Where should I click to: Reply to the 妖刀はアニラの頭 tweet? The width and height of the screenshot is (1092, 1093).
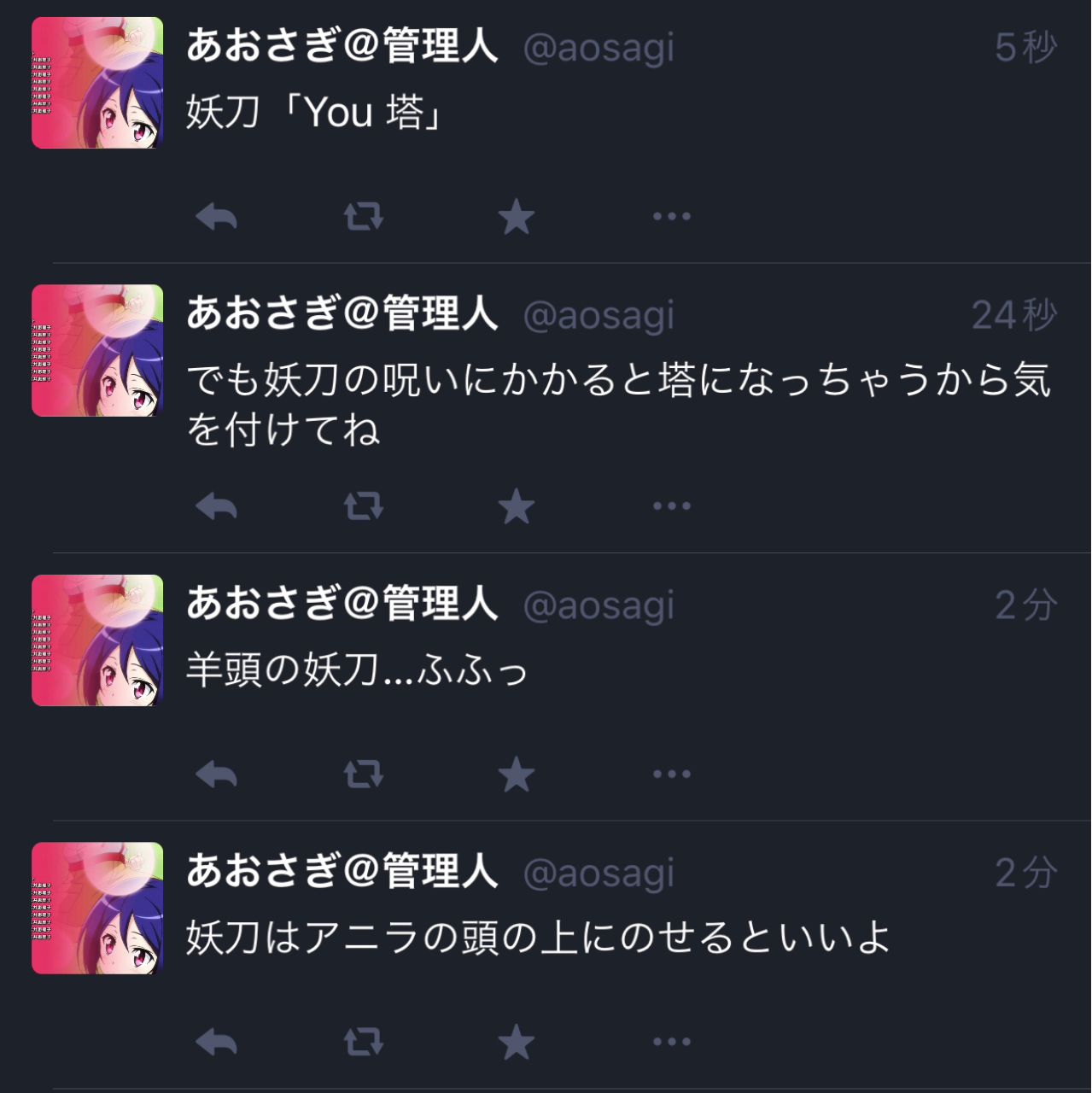pyautogui.click(x=216, y=1042)
